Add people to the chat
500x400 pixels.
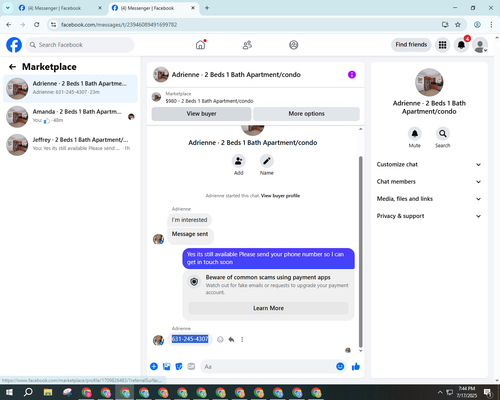coord(239,161)
